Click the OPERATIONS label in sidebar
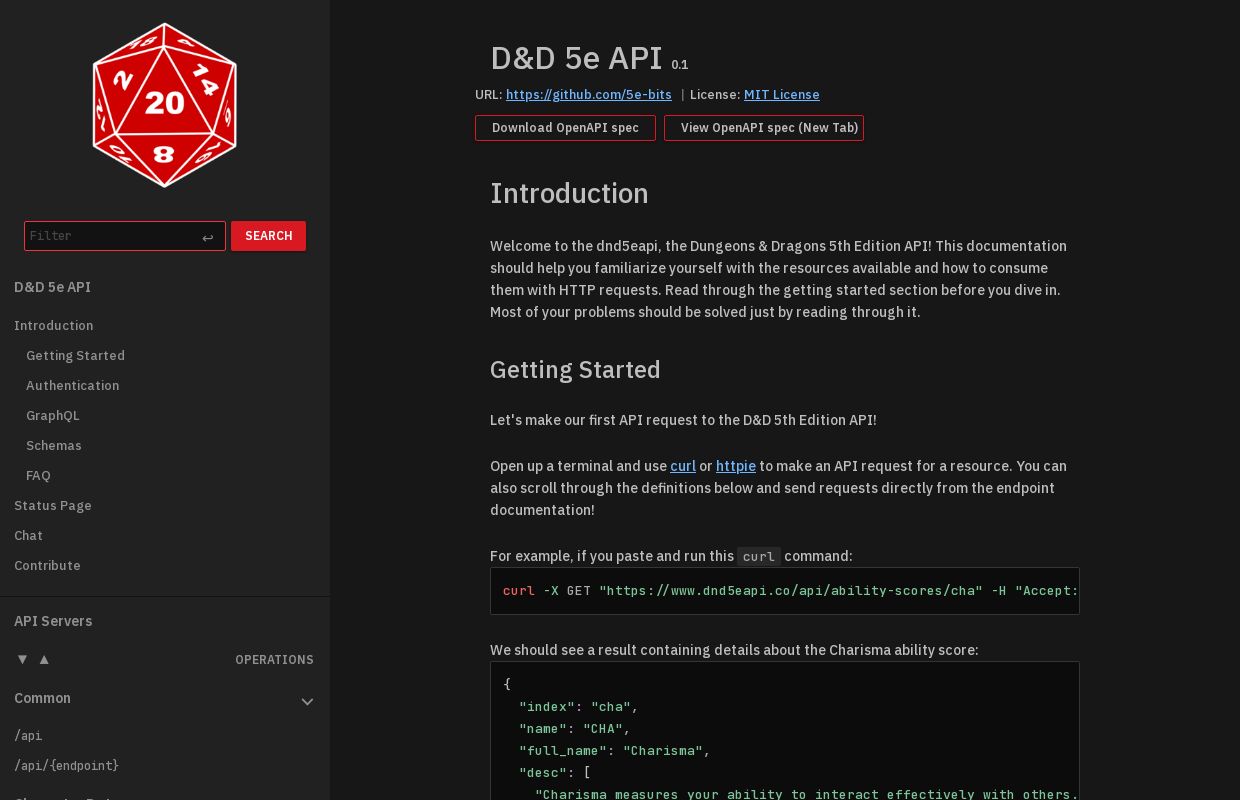Viewport: 1240px width, 800px height. click(x=274, y=660)
